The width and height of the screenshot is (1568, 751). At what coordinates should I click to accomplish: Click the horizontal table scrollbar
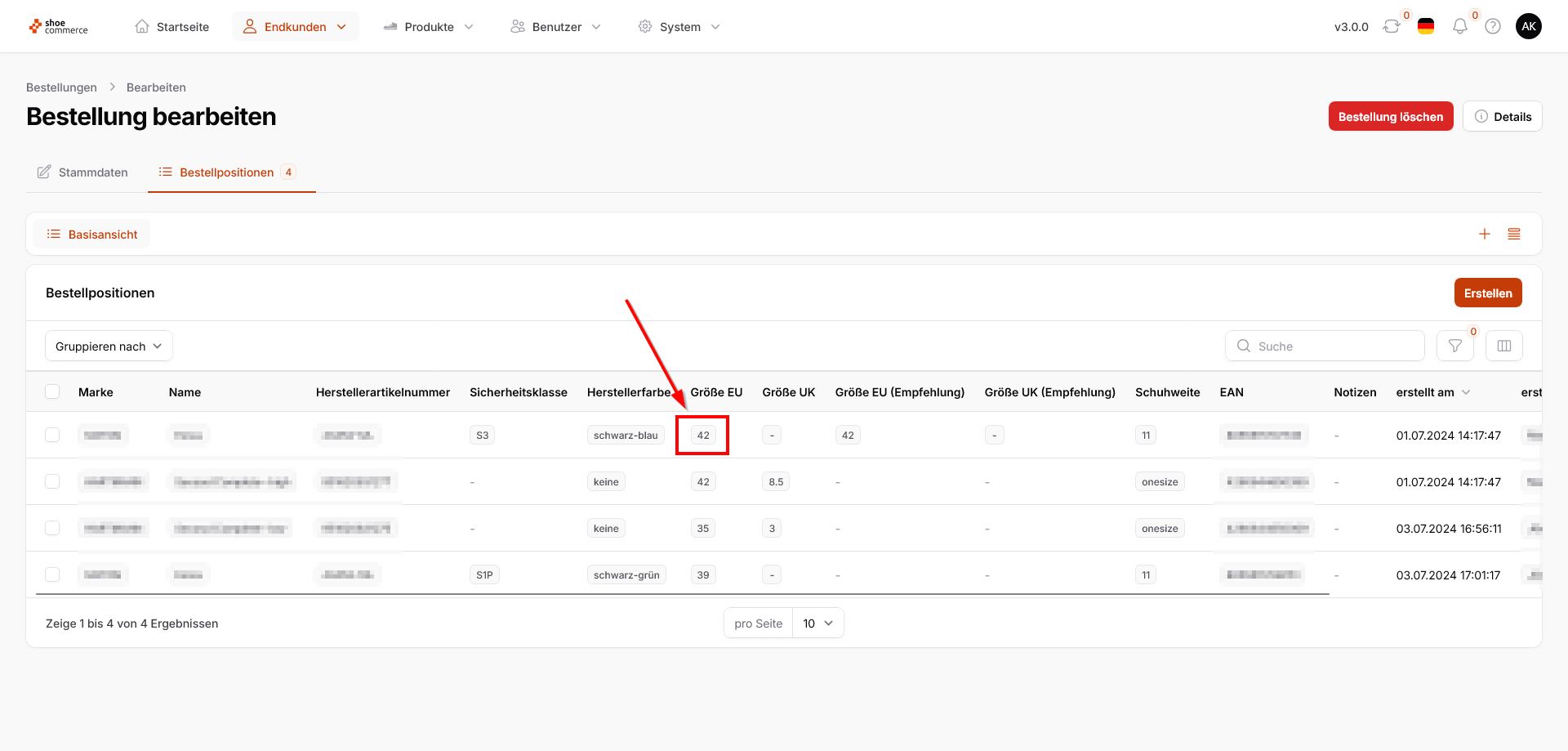[683, 594]
